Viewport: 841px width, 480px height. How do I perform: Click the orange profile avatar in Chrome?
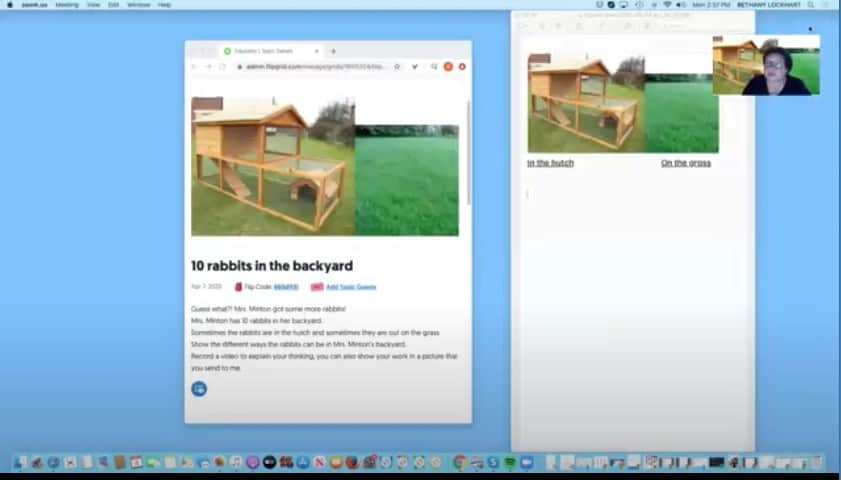click(x=448, y=67)
